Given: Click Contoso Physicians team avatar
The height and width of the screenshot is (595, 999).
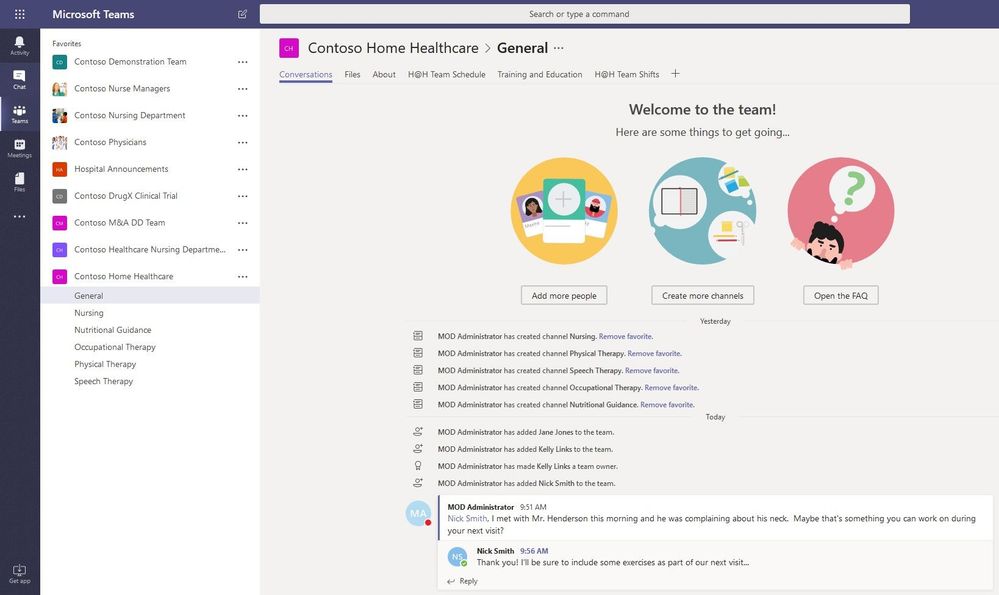Looking at the screenshot, I should 59,142.
